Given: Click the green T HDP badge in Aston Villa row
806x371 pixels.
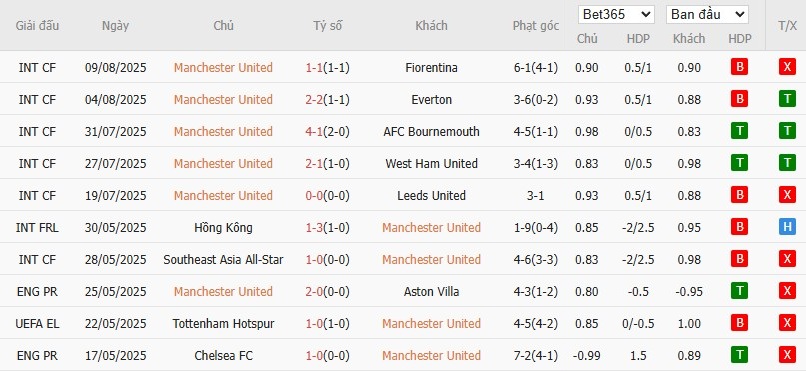Looking at the screenshot, I should (739, 291).
